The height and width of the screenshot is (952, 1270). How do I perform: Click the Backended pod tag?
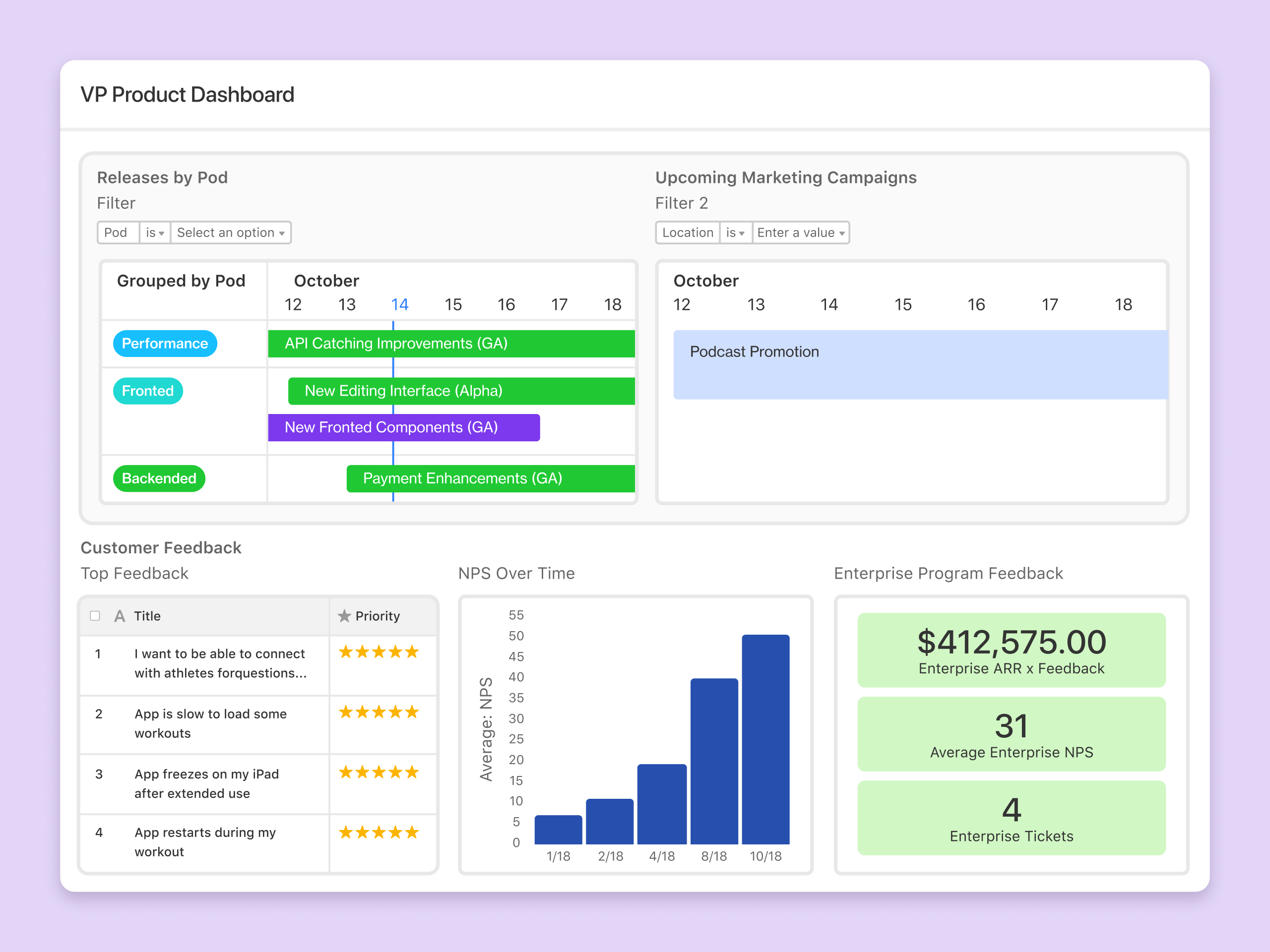click(159, 478)
